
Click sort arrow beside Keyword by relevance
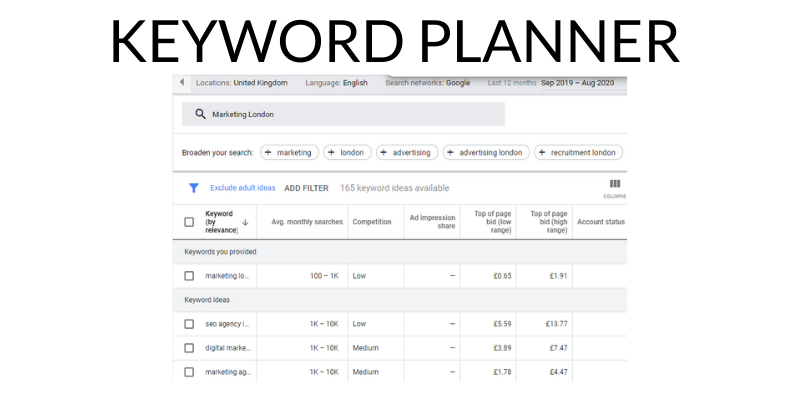245,222
